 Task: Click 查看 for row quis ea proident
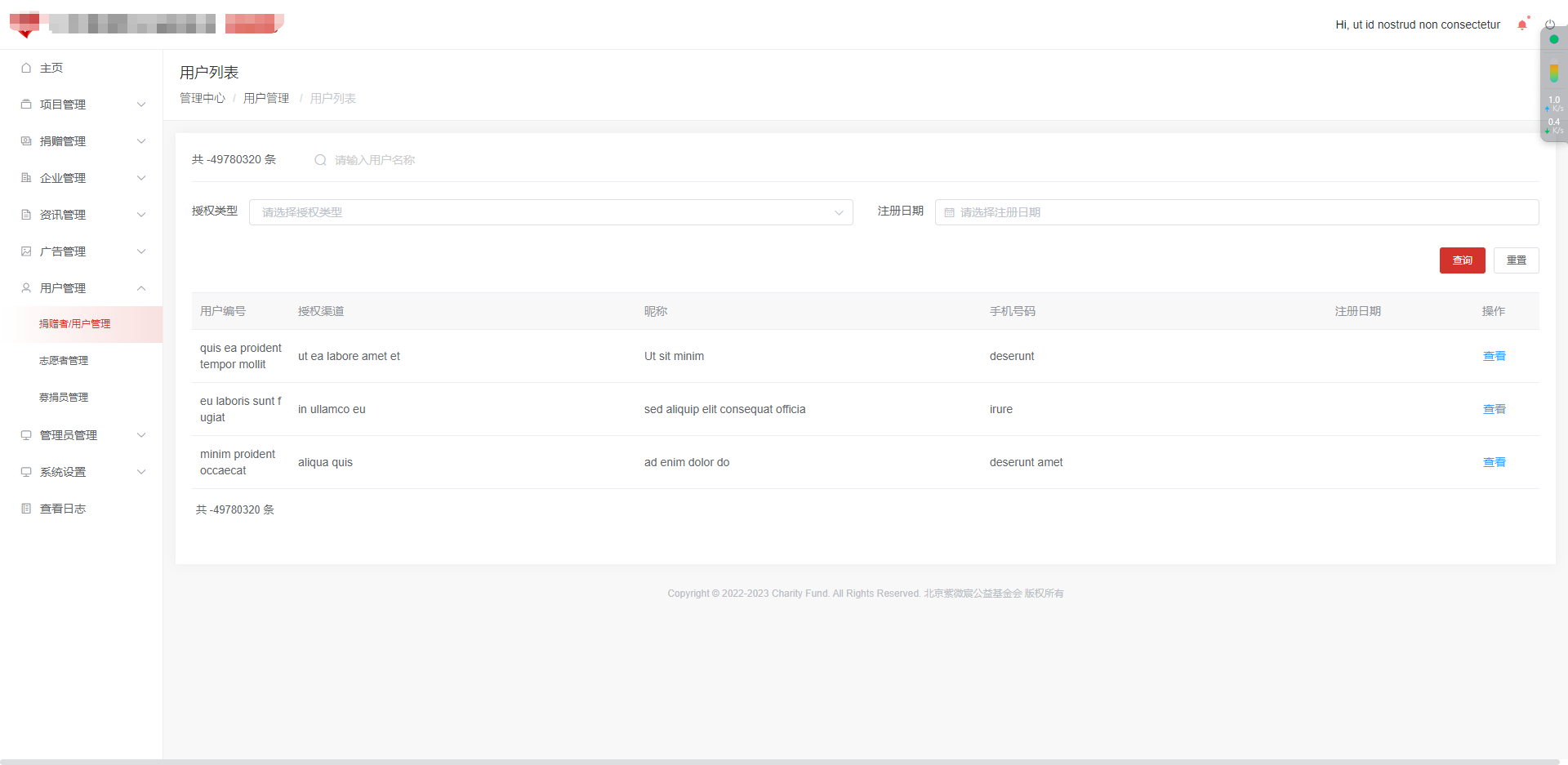click(x=1494, y=356)
